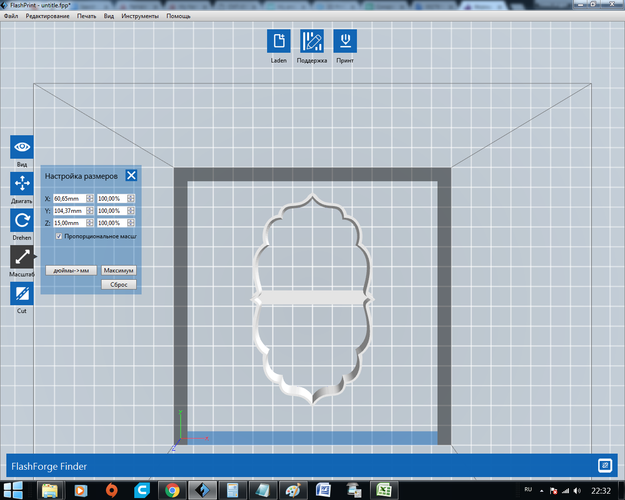
Task: Show hidden tray icons arrow
Action: pos(542,491)
